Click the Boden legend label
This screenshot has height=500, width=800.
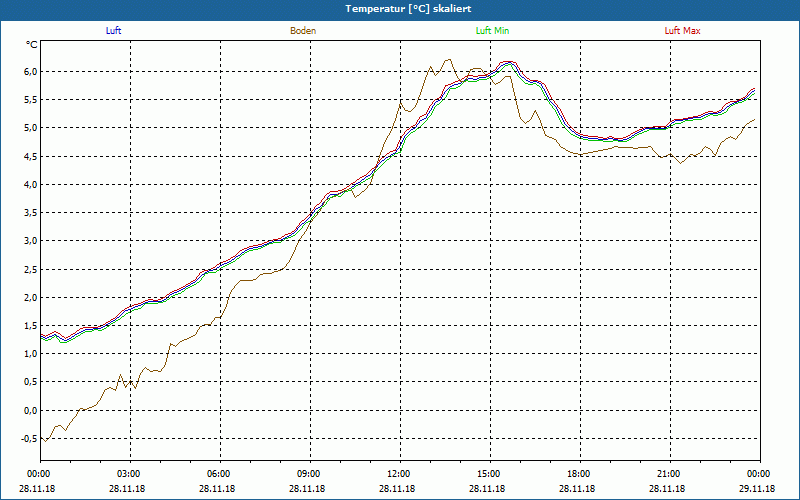[x=303, y=31]
